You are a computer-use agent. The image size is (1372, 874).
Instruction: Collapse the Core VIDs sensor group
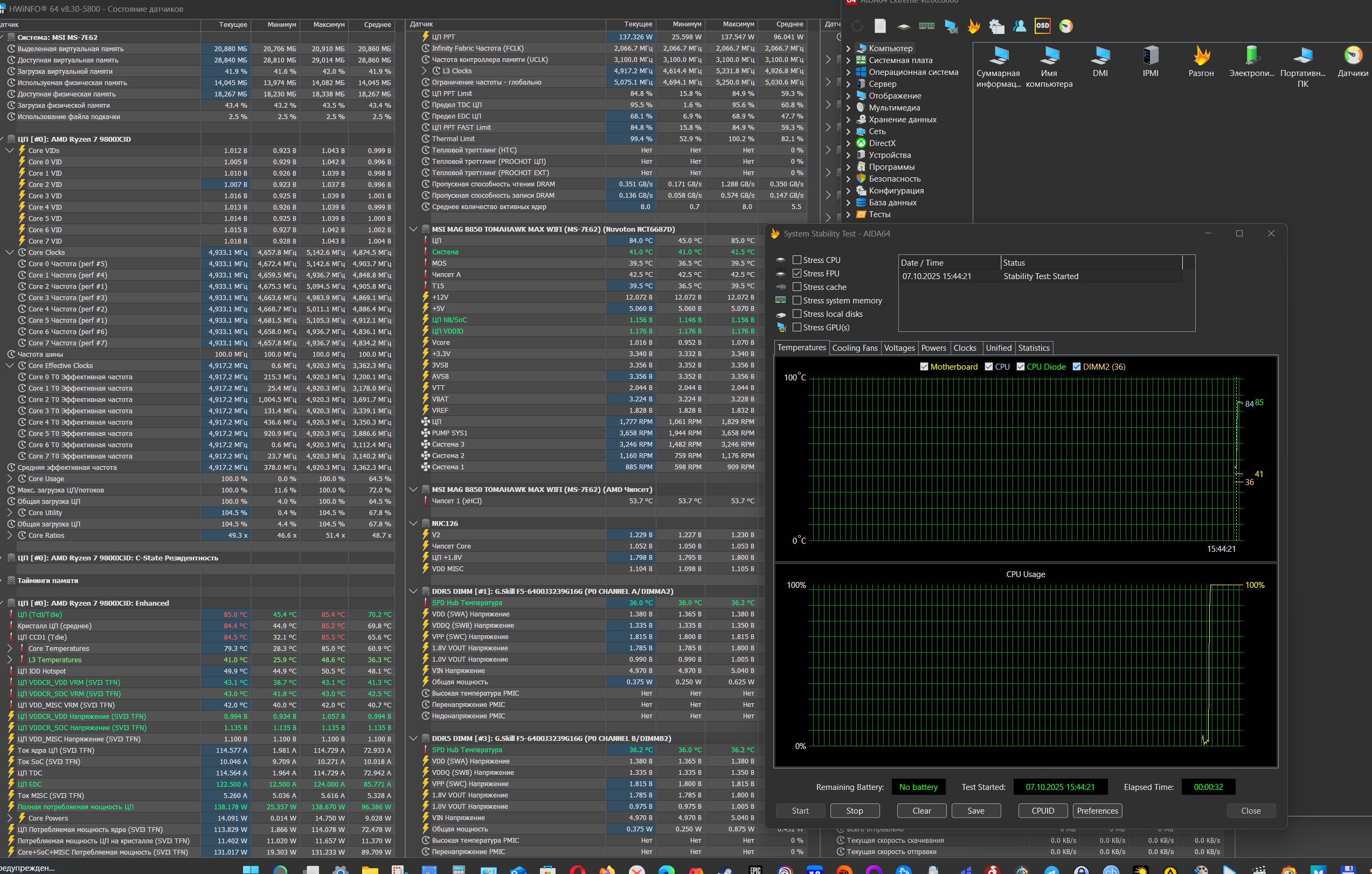click(x=10, y=150)
